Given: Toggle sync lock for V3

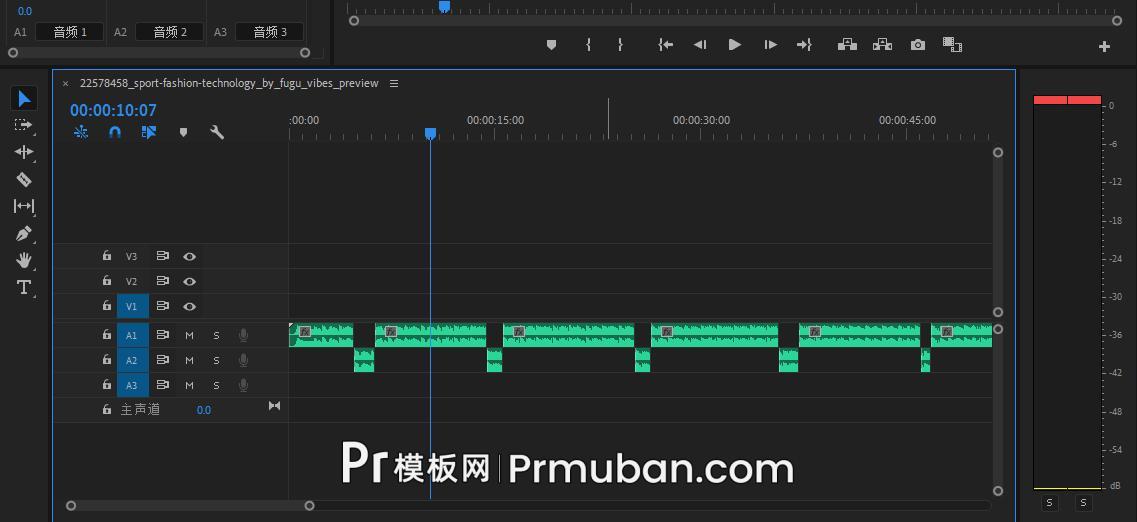Looking at the screenshot, I should point(162,256).
